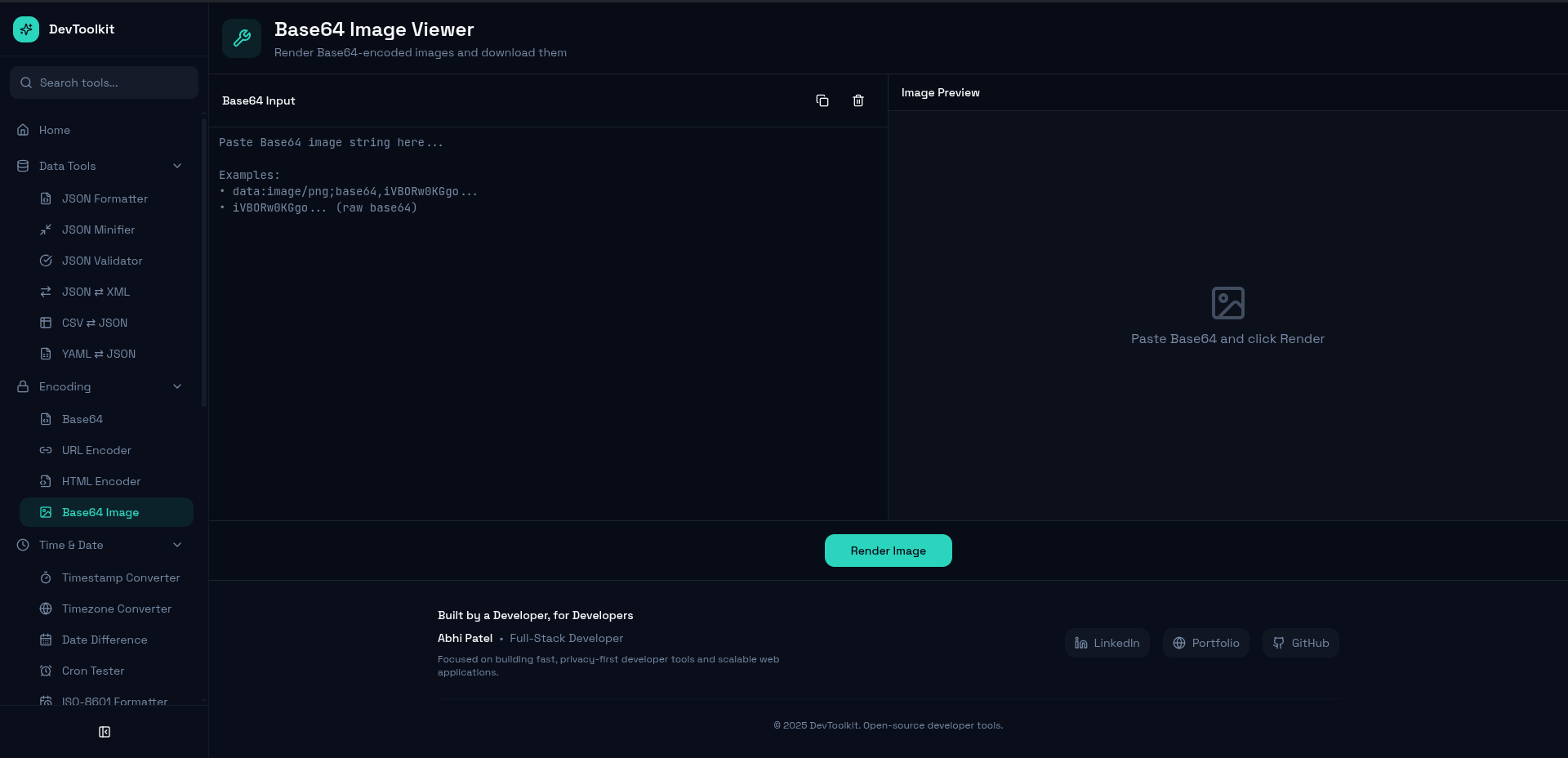Collapse the sidebar with the bottom-left icon
1568x758 pixels.
pyautogui.click(x=104, y=732)
